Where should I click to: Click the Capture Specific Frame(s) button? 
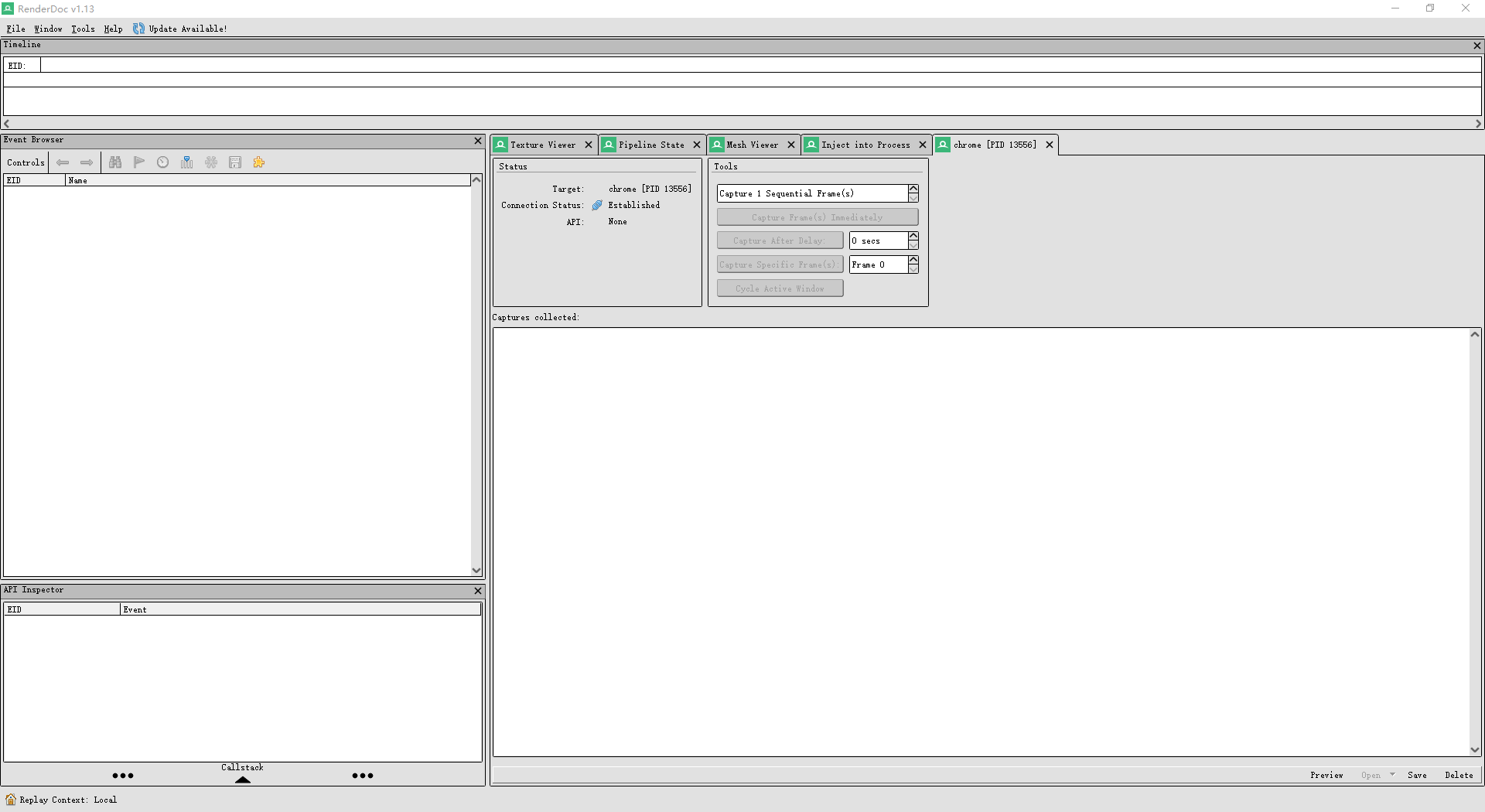[x=780, y=264]
